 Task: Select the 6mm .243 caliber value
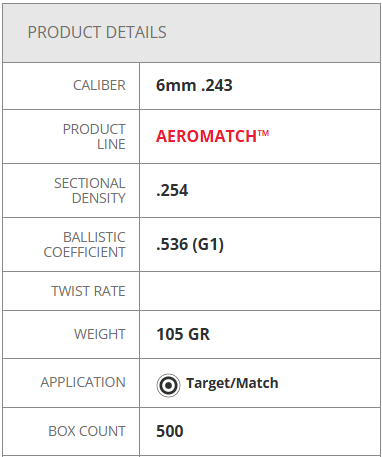coord(194,85)
